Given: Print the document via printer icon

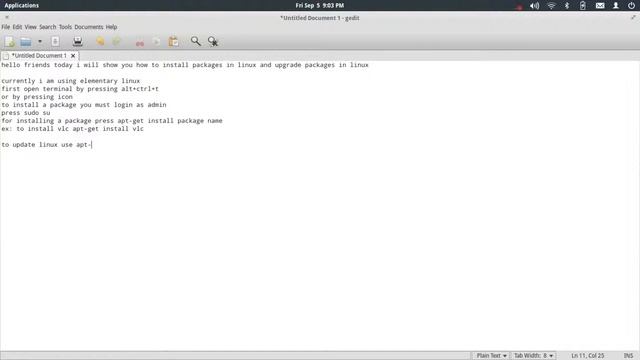Looking at the screenshot, I should click(78, 41).
